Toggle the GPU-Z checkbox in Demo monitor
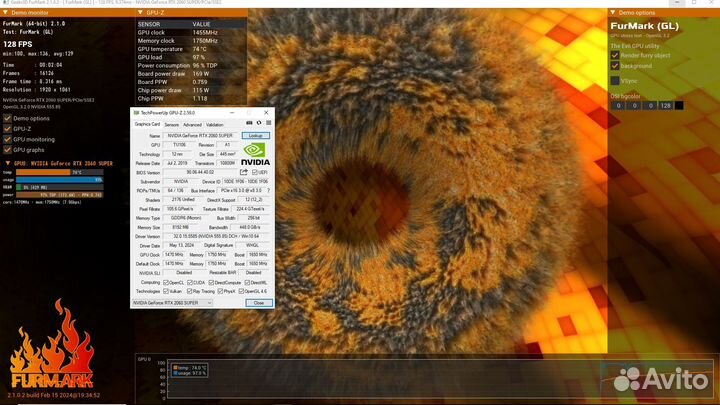 point(7,129)
